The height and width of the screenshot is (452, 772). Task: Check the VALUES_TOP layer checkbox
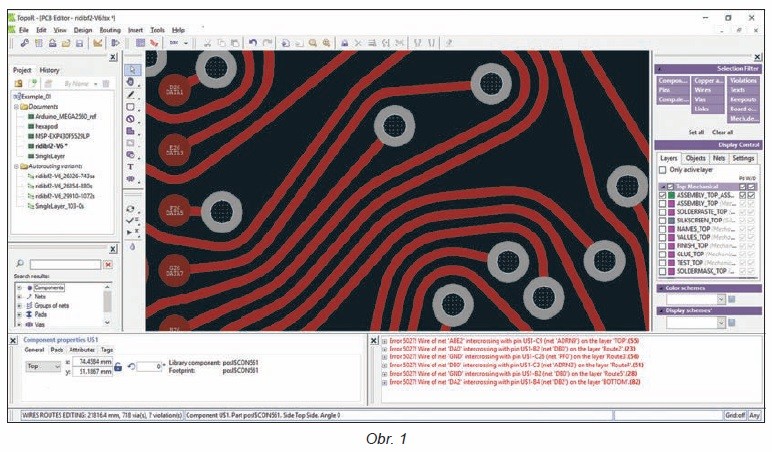663,237
